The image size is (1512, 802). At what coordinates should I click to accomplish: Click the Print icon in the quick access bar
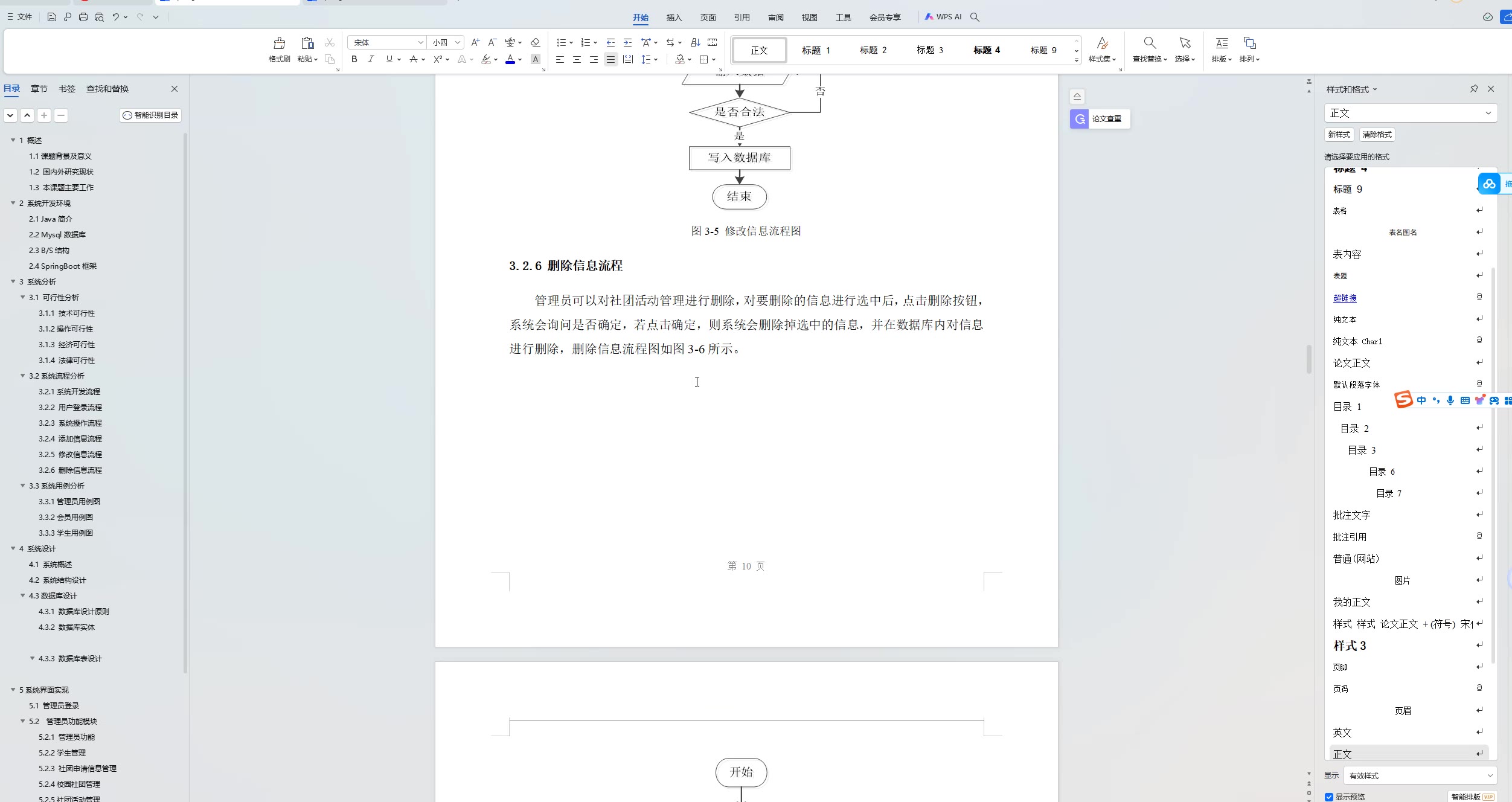click(83, 17)
